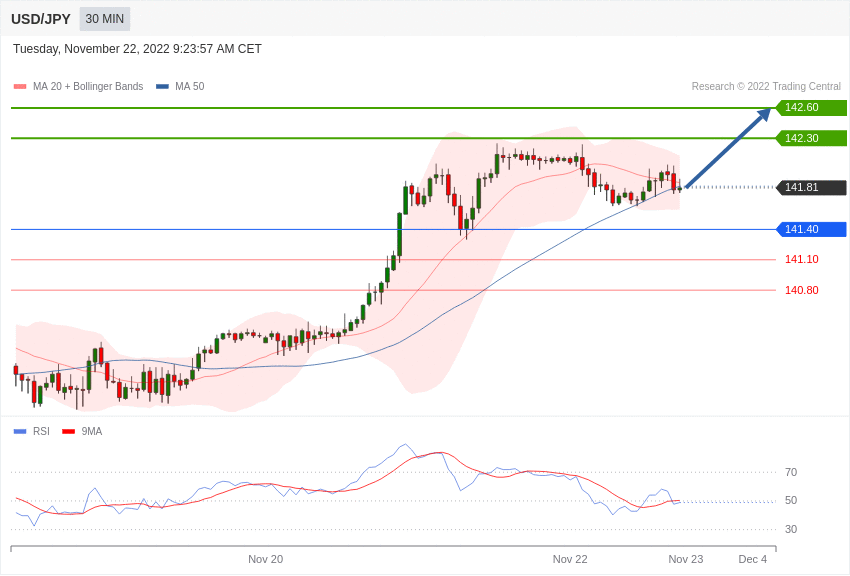
Task: Click the USD/JPY pair title
Action: coord(41,19)
